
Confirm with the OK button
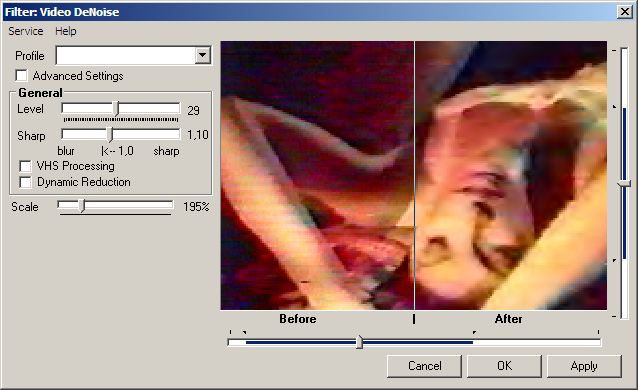[x=505, y=366]
